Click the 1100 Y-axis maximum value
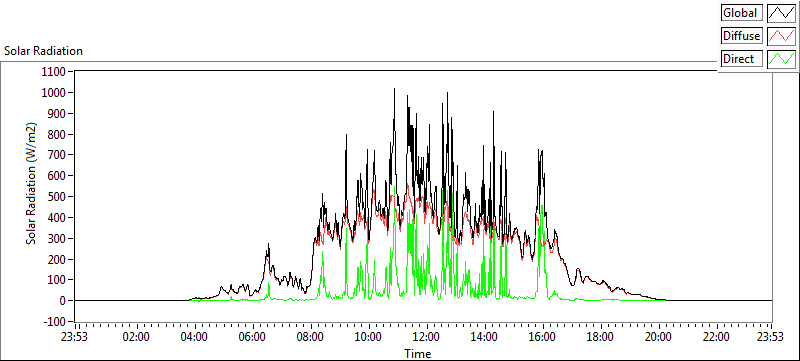Screen dimensions: 800x361 (x=59, y=72)
